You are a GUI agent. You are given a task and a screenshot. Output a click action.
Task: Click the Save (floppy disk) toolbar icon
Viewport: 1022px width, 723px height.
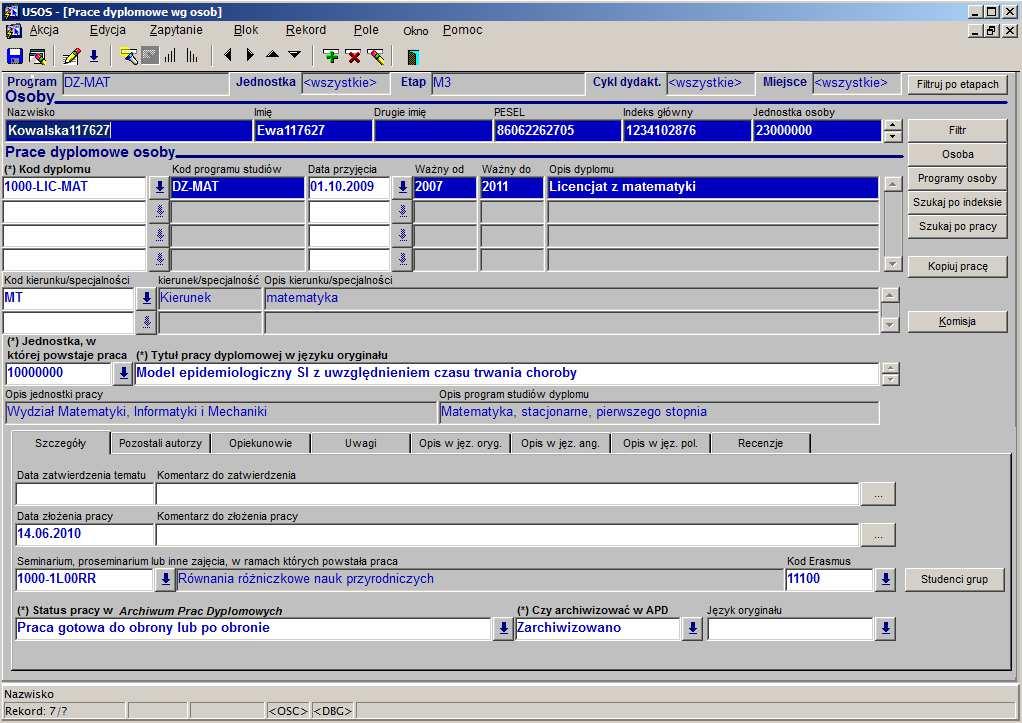[x=14, y=56]
